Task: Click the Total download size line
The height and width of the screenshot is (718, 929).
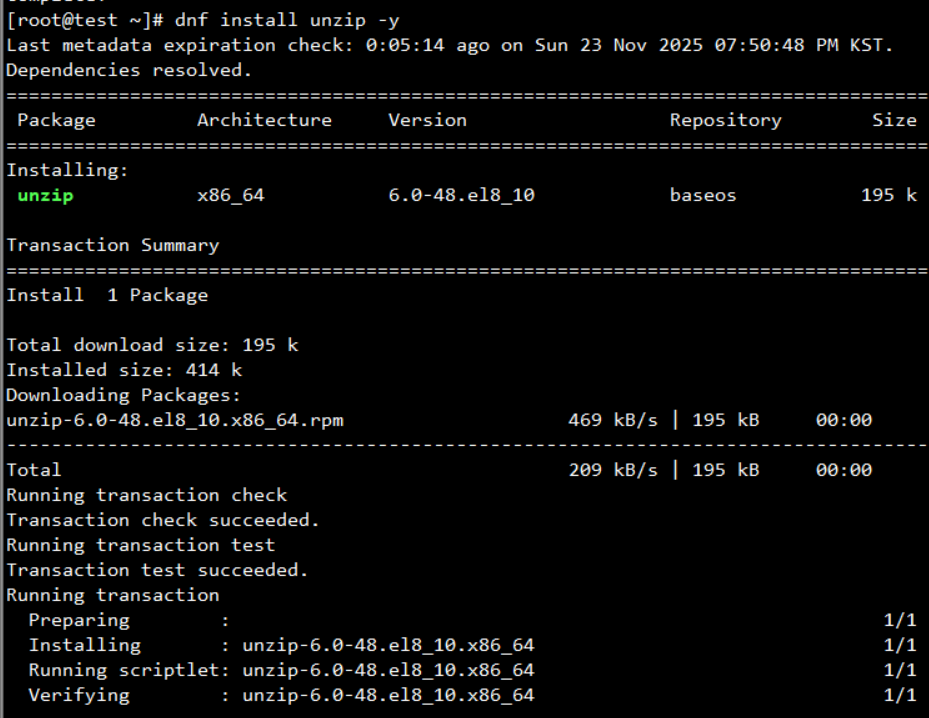Action: pyautogui.click(x=152, y=345)
